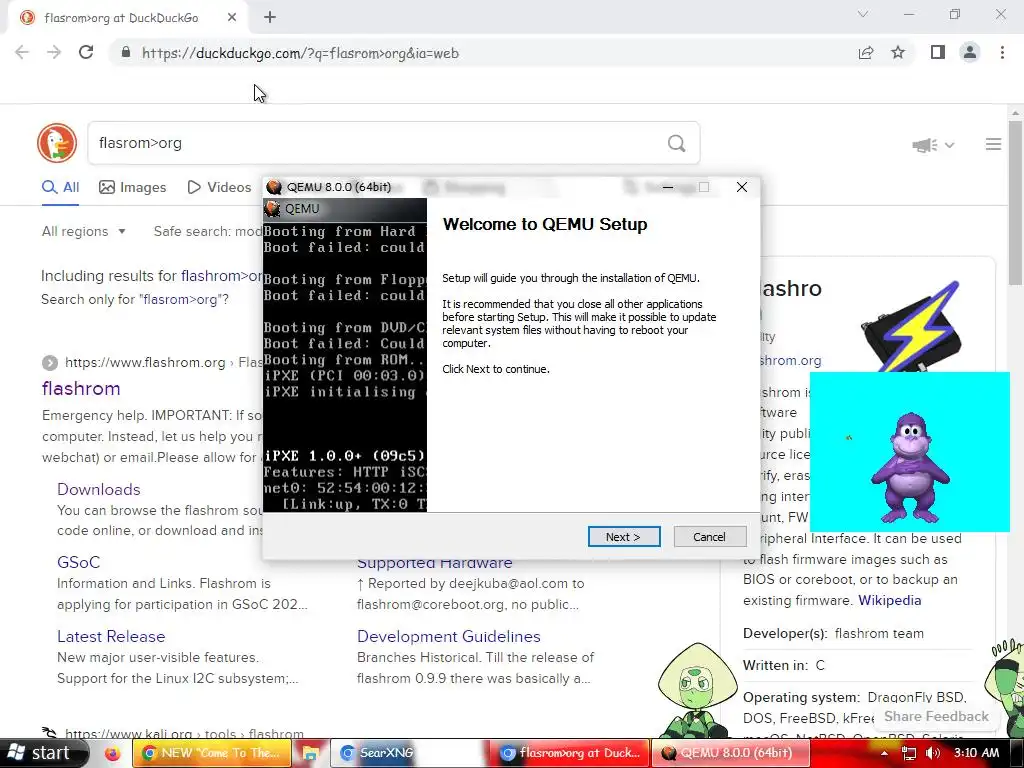Cancel the QEMU Setup wizard
This screenshot has width=1024, height=768.
coord(709,537)
